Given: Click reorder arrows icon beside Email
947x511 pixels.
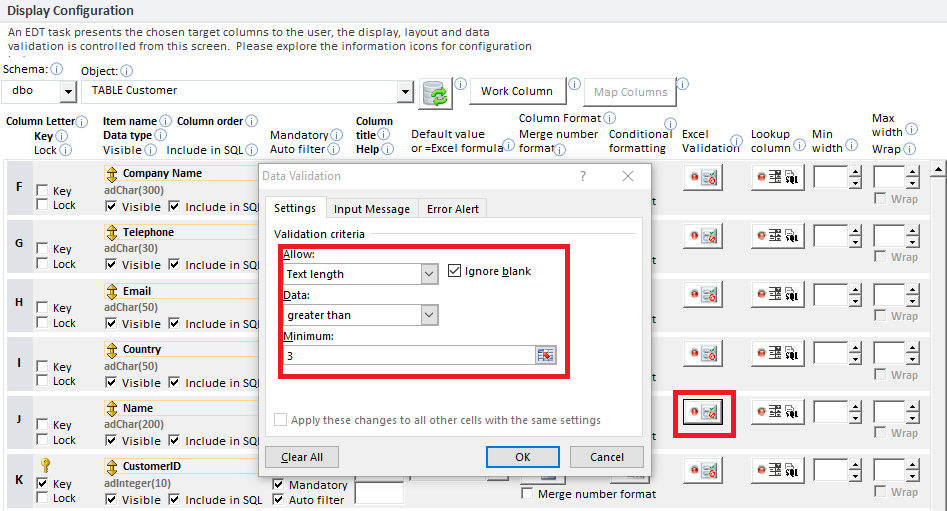Looking at the screenshot, I should (x=112, y=292).
